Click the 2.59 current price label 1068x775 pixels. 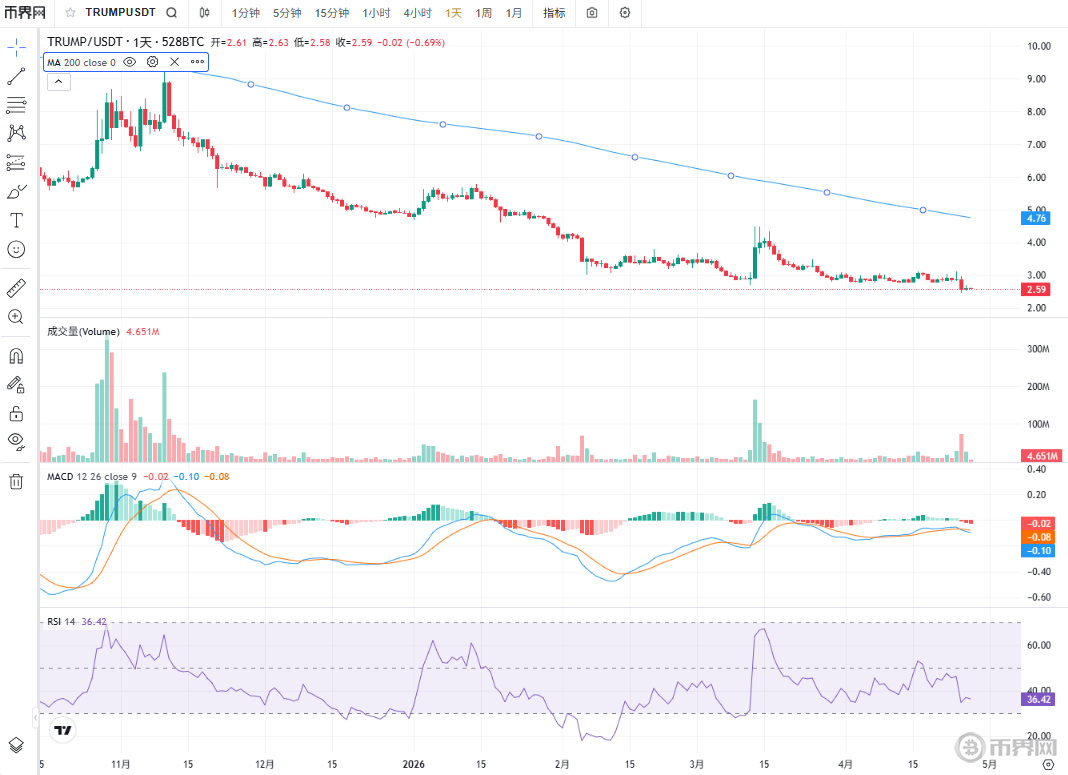point(1035,289)
